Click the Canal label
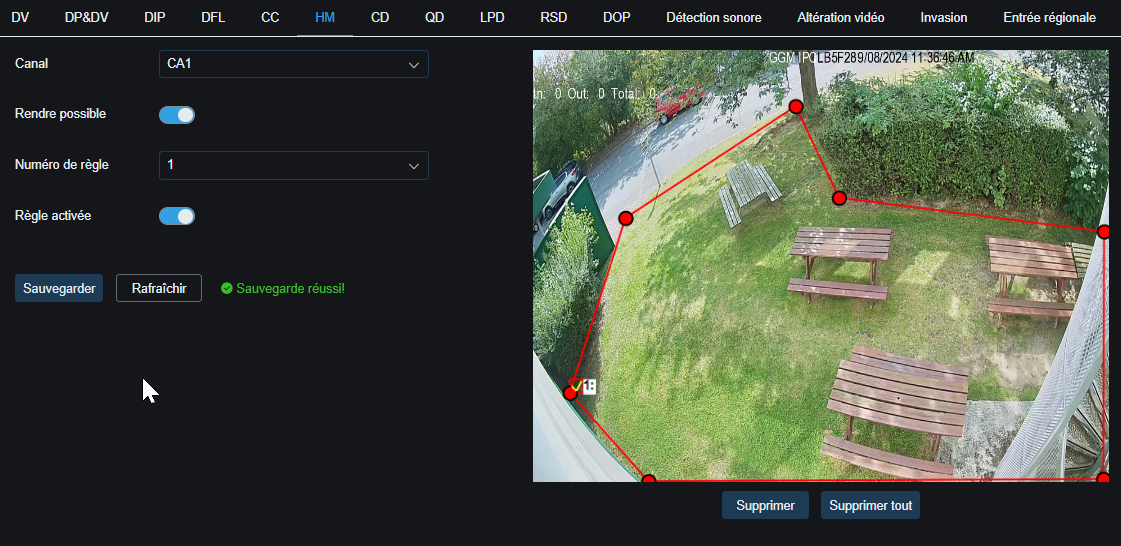The height and width of the screenshot is (546, 1121). [x=31, y=64]
